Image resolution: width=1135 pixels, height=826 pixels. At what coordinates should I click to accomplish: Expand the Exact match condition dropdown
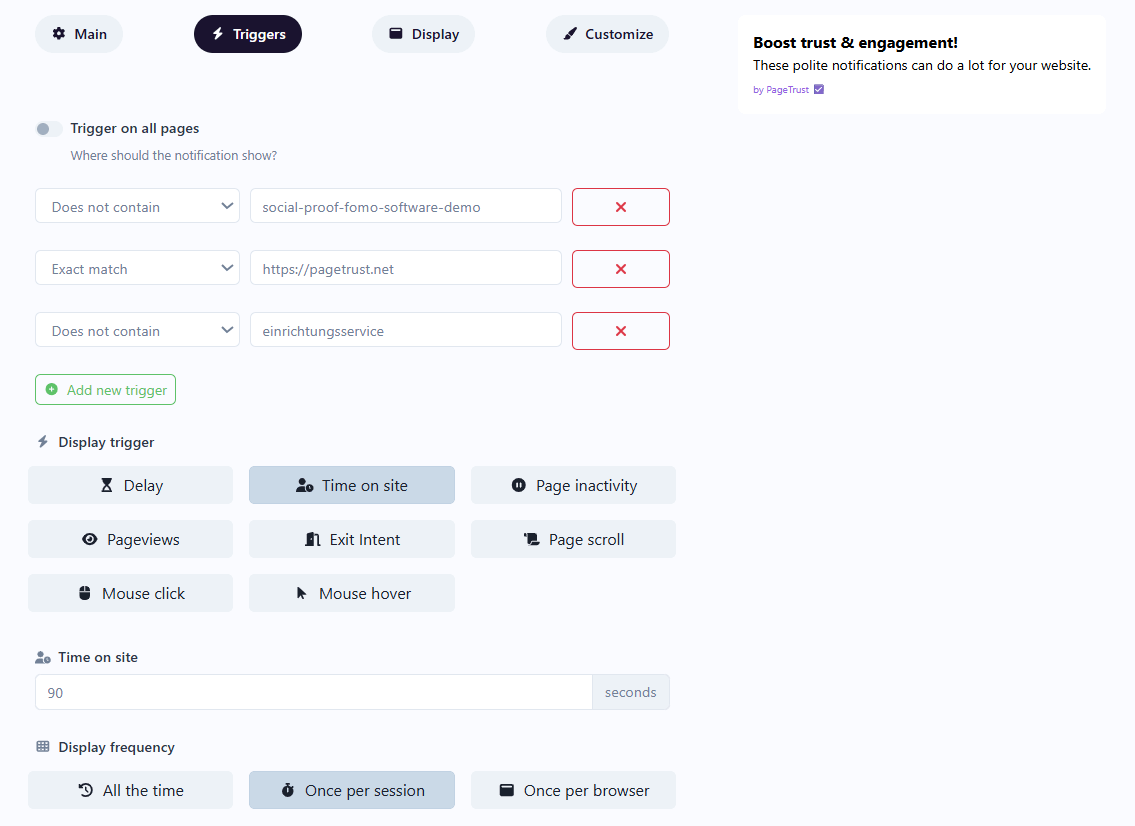(x=137, y=269)
